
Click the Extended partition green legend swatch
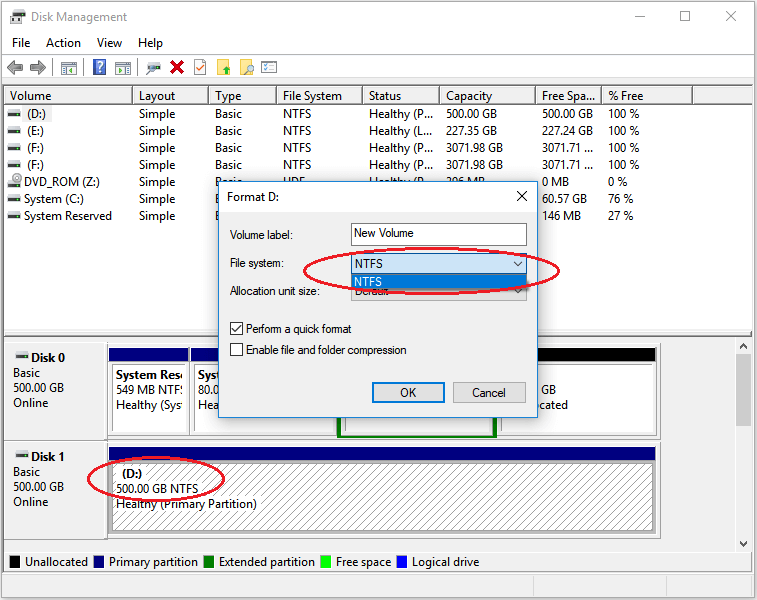pyautogui.click(x=209, y=562)
